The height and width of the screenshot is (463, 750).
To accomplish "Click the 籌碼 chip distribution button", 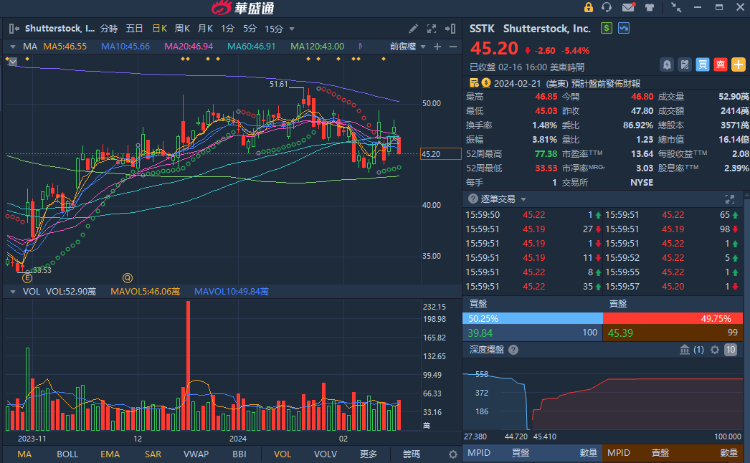I will (x=411, y=454).
